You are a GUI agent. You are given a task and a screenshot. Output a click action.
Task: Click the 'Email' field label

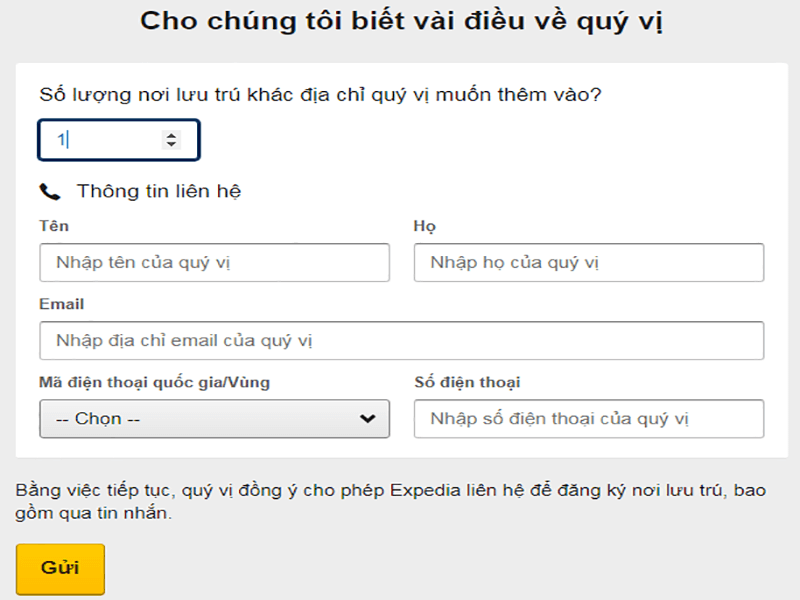[62, 304]
